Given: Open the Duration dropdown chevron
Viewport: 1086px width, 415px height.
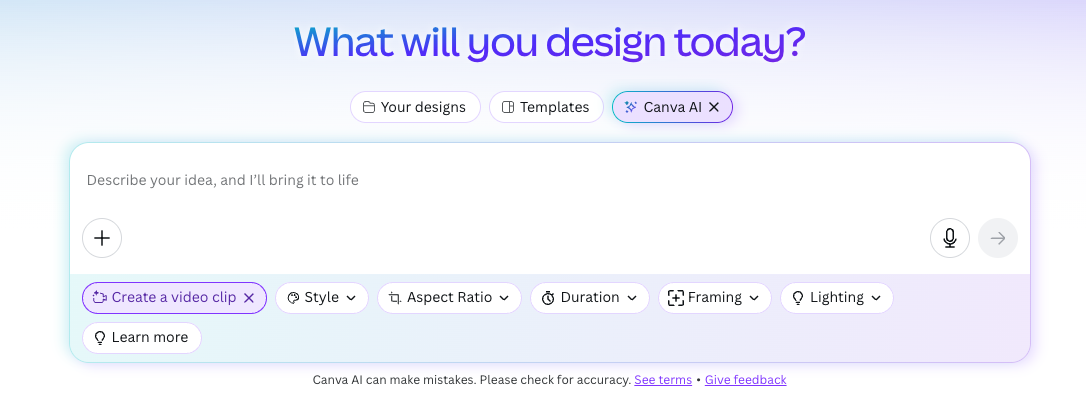Looking at the screenshot, I should pos(632,298).
